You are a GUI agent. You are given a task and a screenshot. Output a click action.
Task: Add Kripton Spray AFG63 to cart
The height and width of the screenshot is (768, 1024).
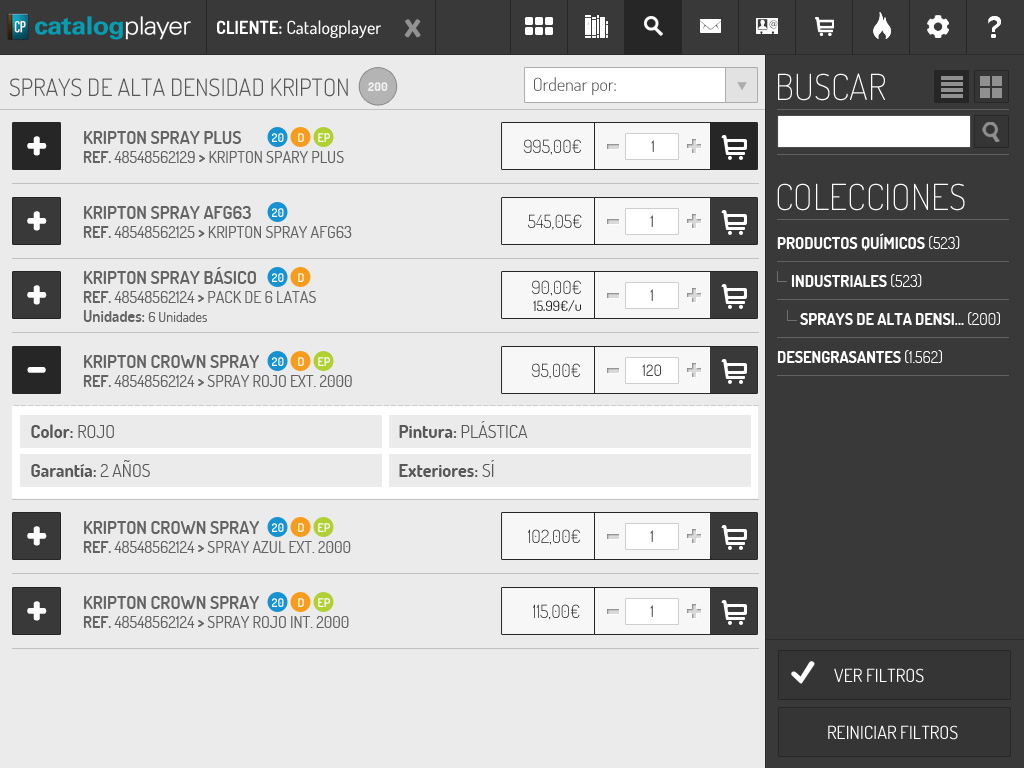tap(734, 221)
